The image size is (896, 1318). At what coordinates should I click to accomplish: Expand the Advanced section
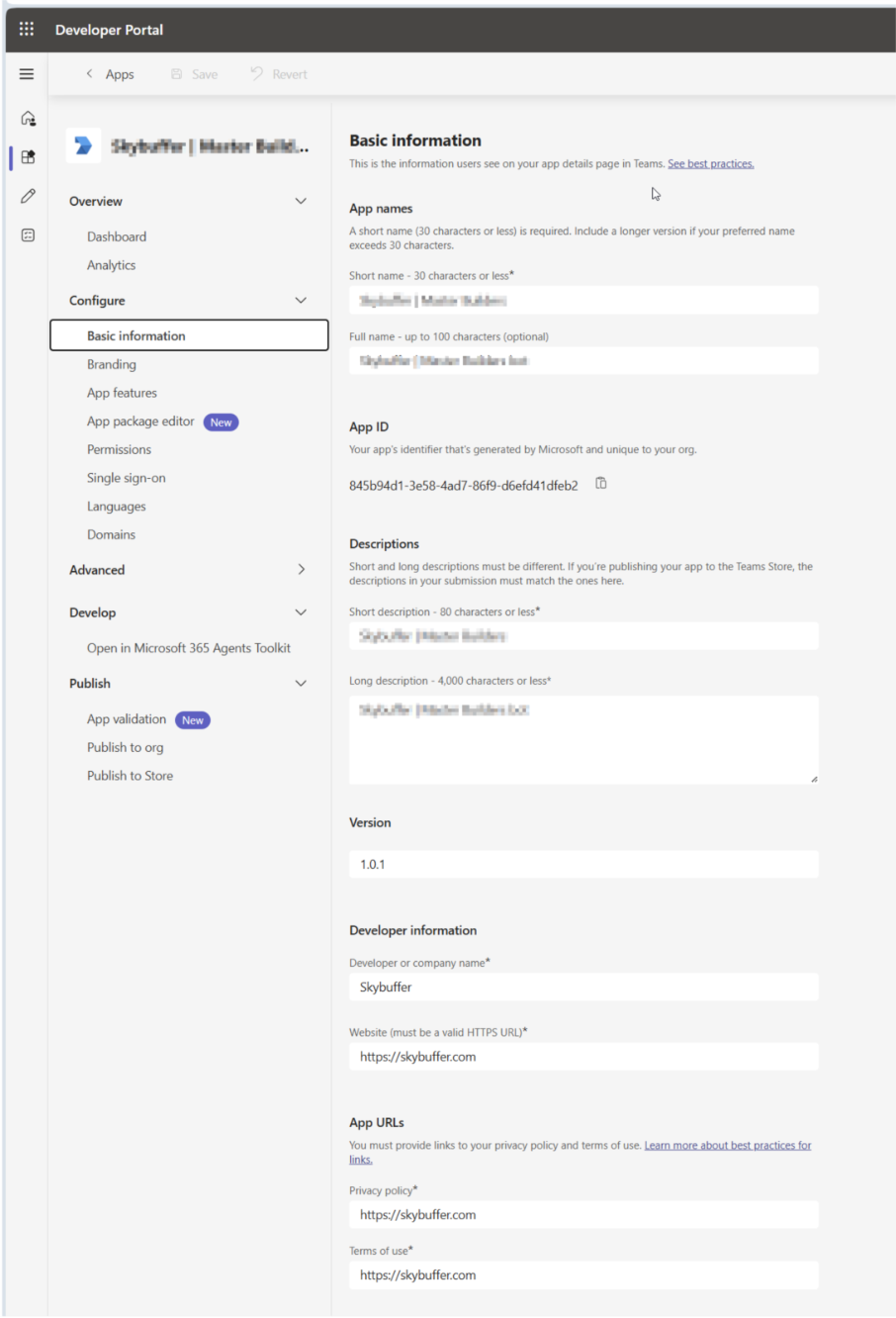301,569
